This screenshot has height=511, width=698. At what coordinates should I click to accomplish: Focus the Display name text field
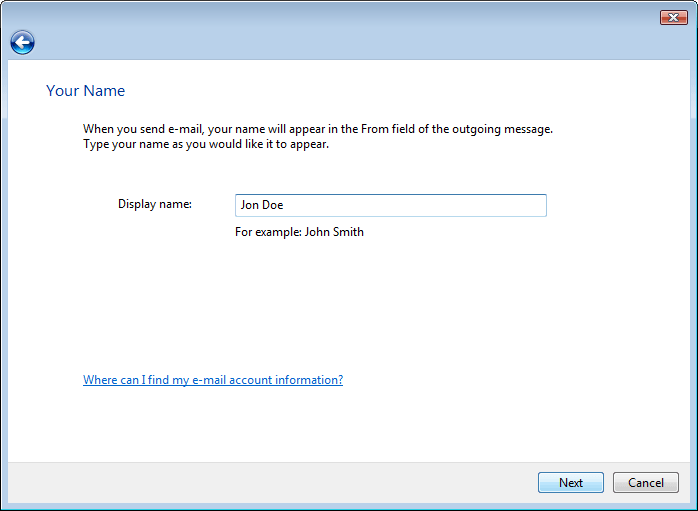click(390, 205)
